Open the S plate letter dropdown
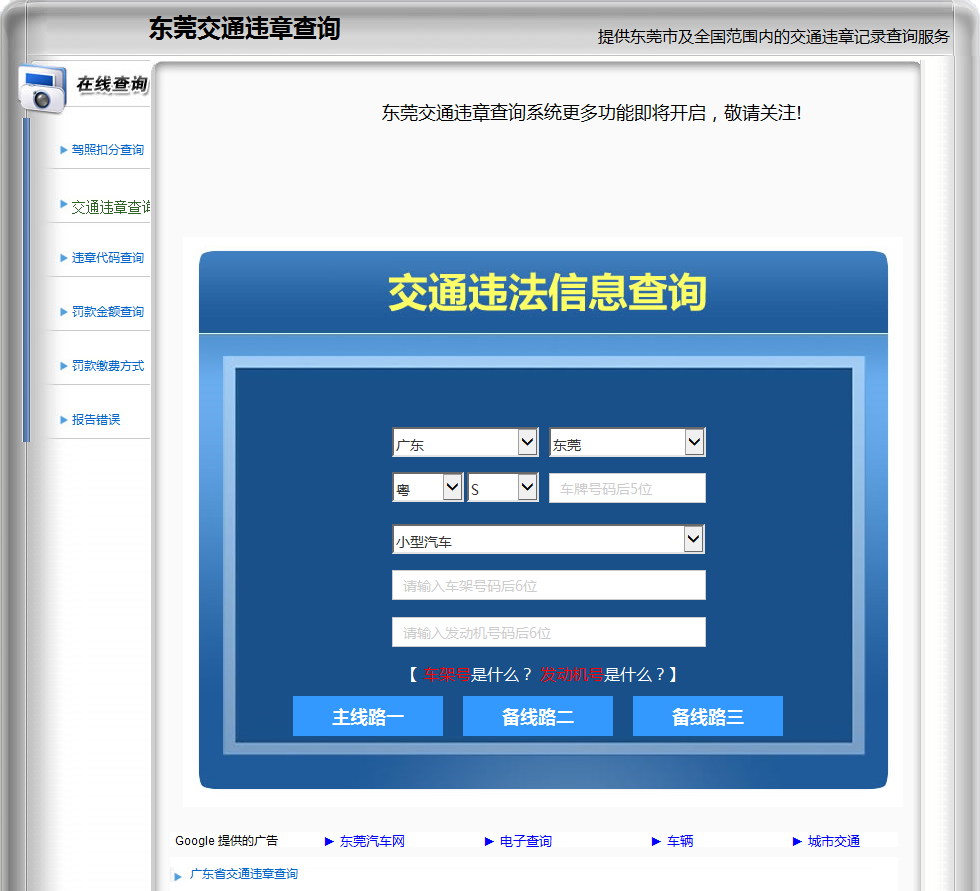 (x=502, y=487)
